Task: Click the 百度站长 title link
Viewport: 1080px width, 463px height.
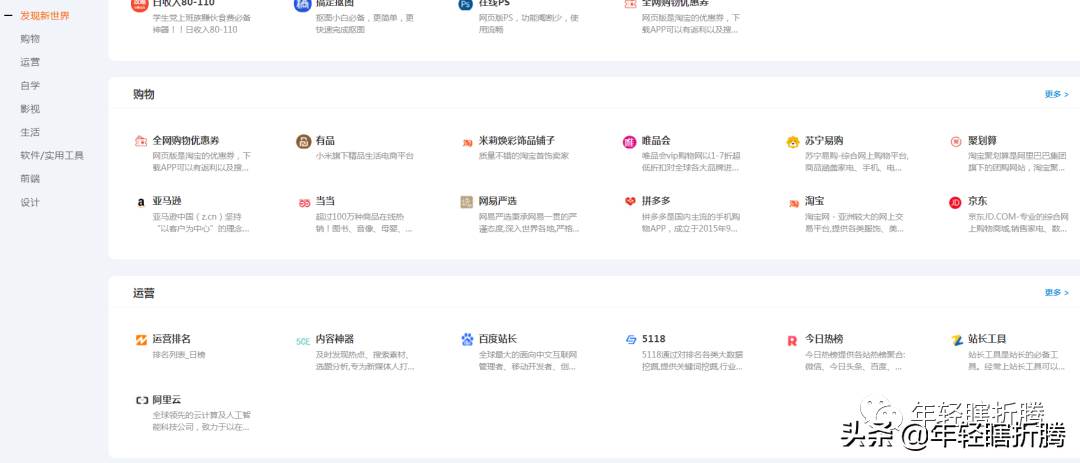Action: click(497, 339)
